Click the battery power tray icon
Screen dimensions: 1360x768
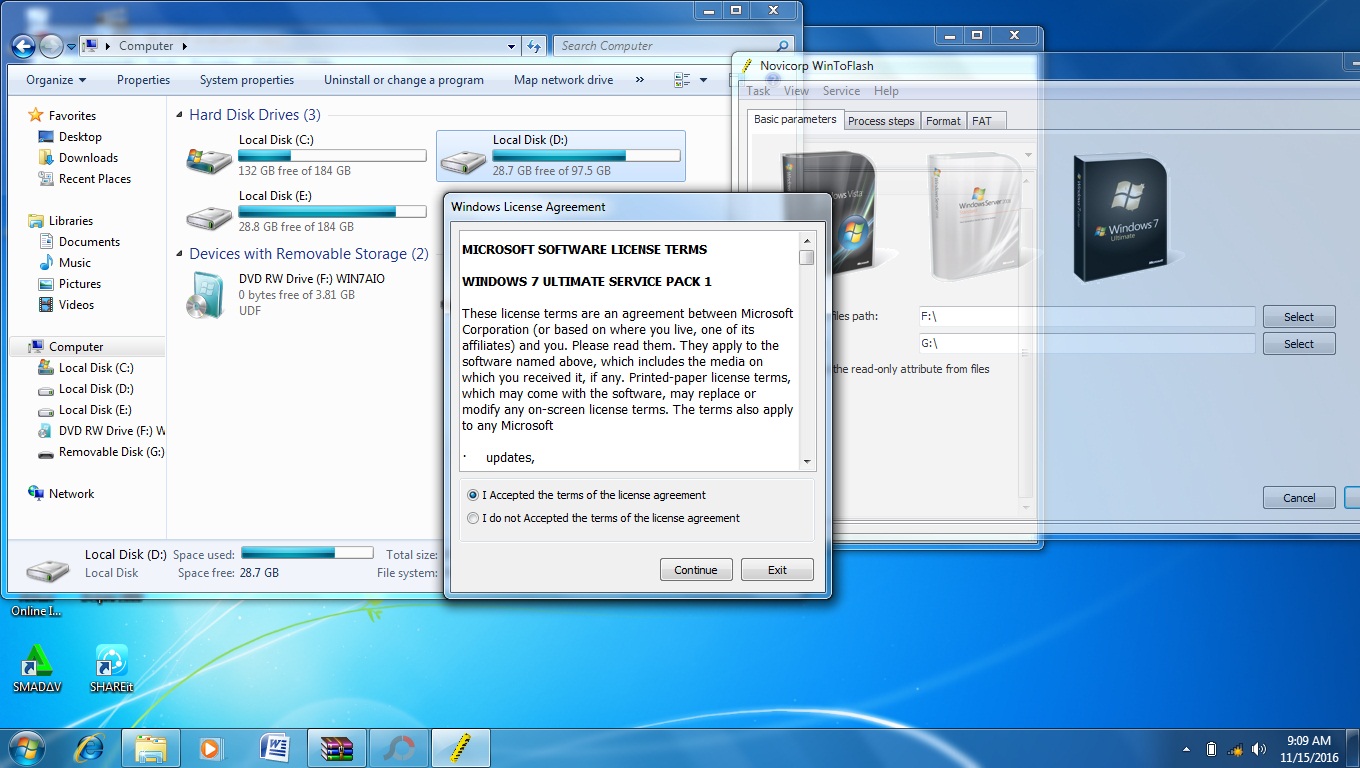[1211, 749]
